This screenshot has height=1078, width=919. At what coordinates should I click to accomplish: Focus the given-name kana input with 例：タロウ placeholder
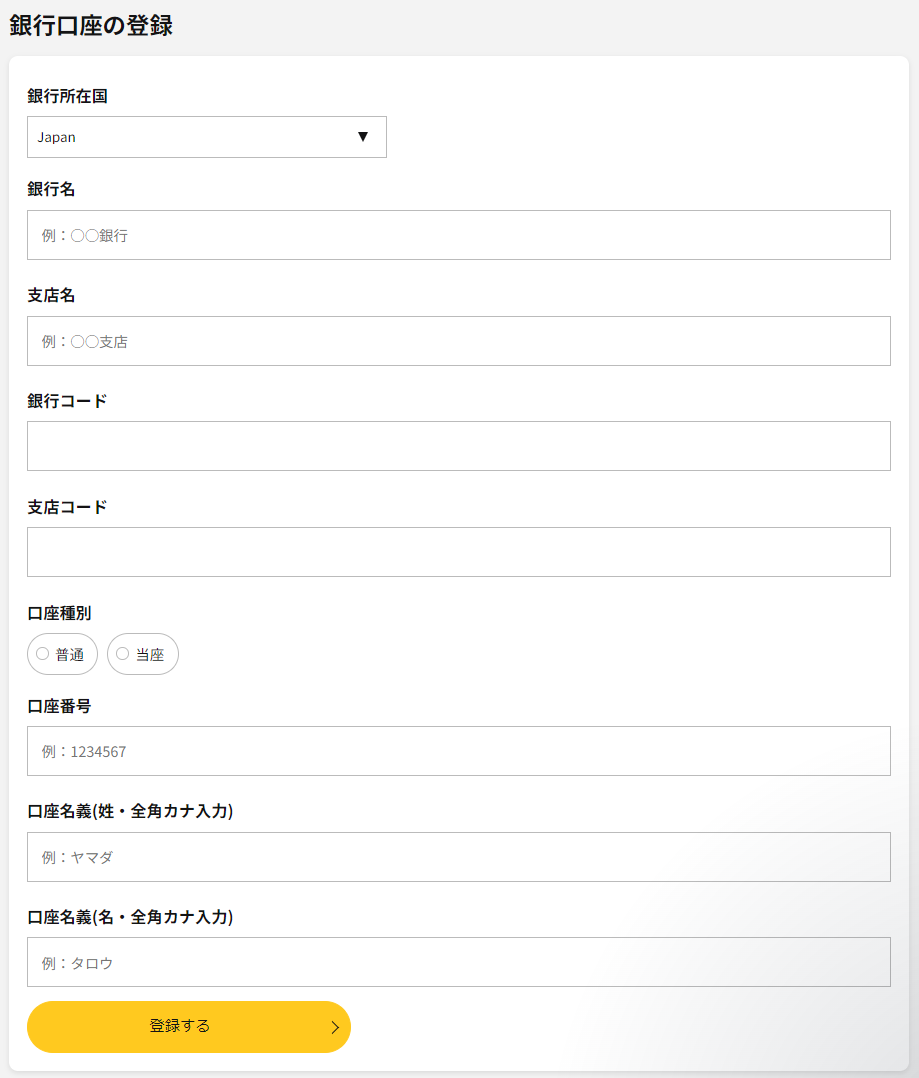coord(458,962)
